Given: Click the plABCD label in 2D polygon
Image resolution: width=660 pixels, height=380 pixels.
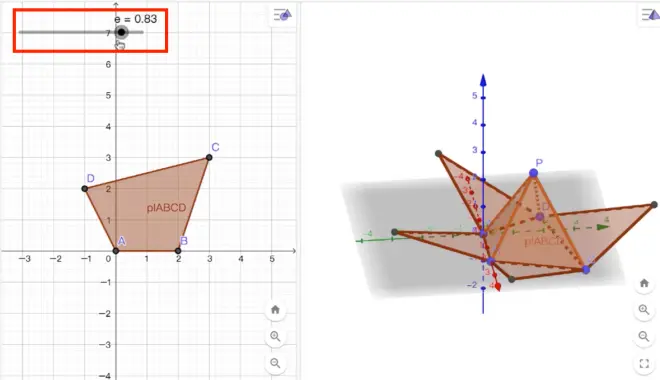Looking at the screenshot, I should click(x=166, y=207).
